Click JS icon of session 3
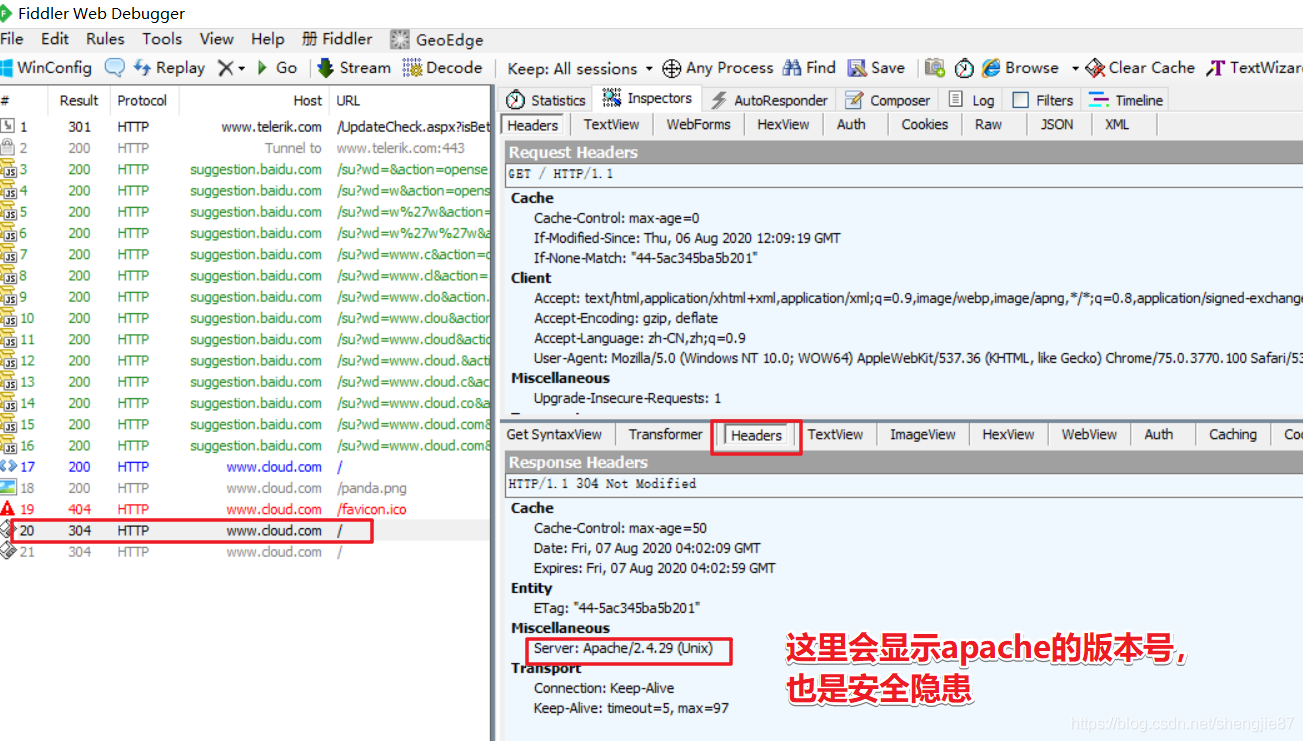 point(8,169)
